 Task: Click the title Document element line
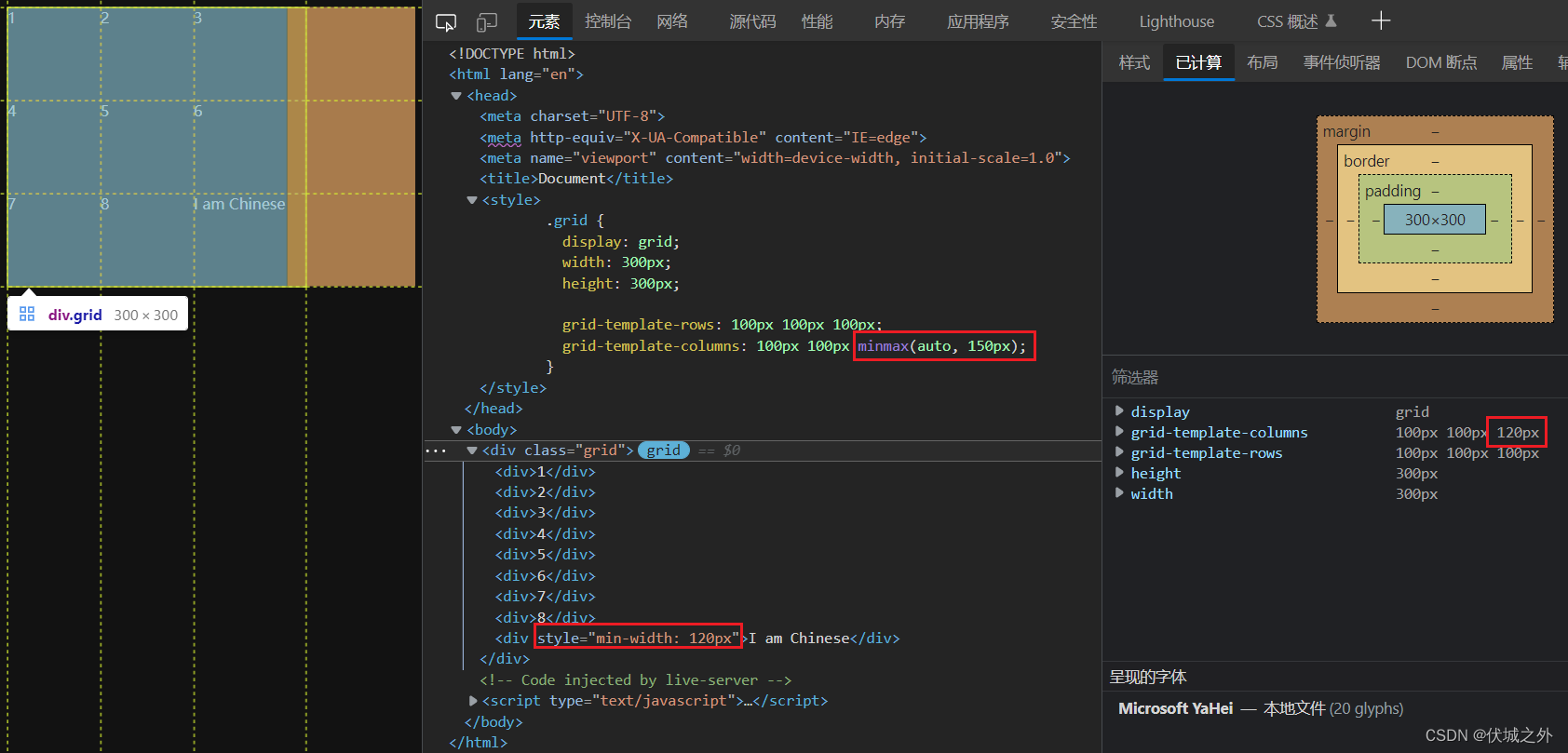[576, 179]
